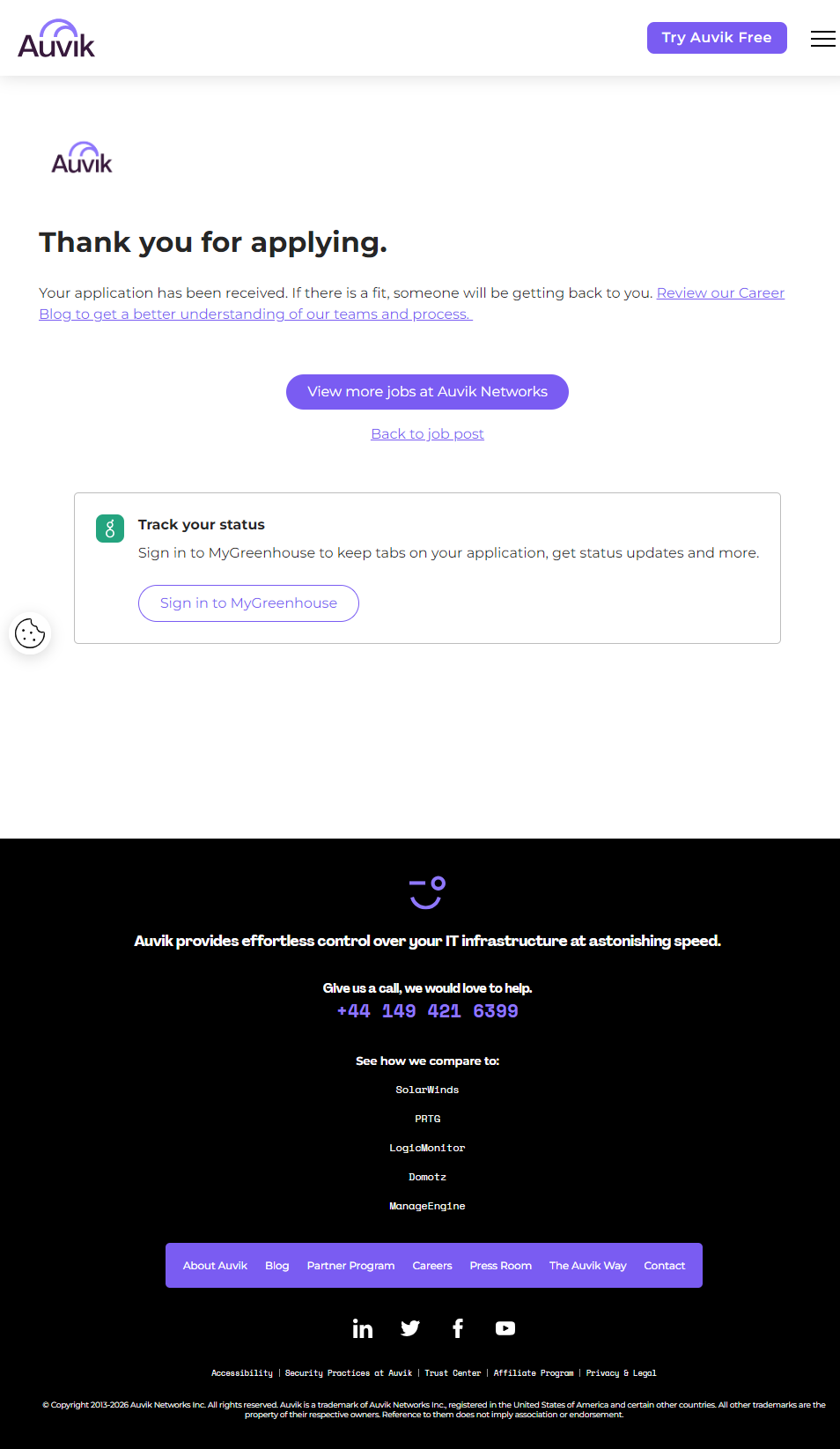Go to Auvik's Facebook page
Image resolution: width=840 pixels, height=1449 pixels.
click(458, 1328)
